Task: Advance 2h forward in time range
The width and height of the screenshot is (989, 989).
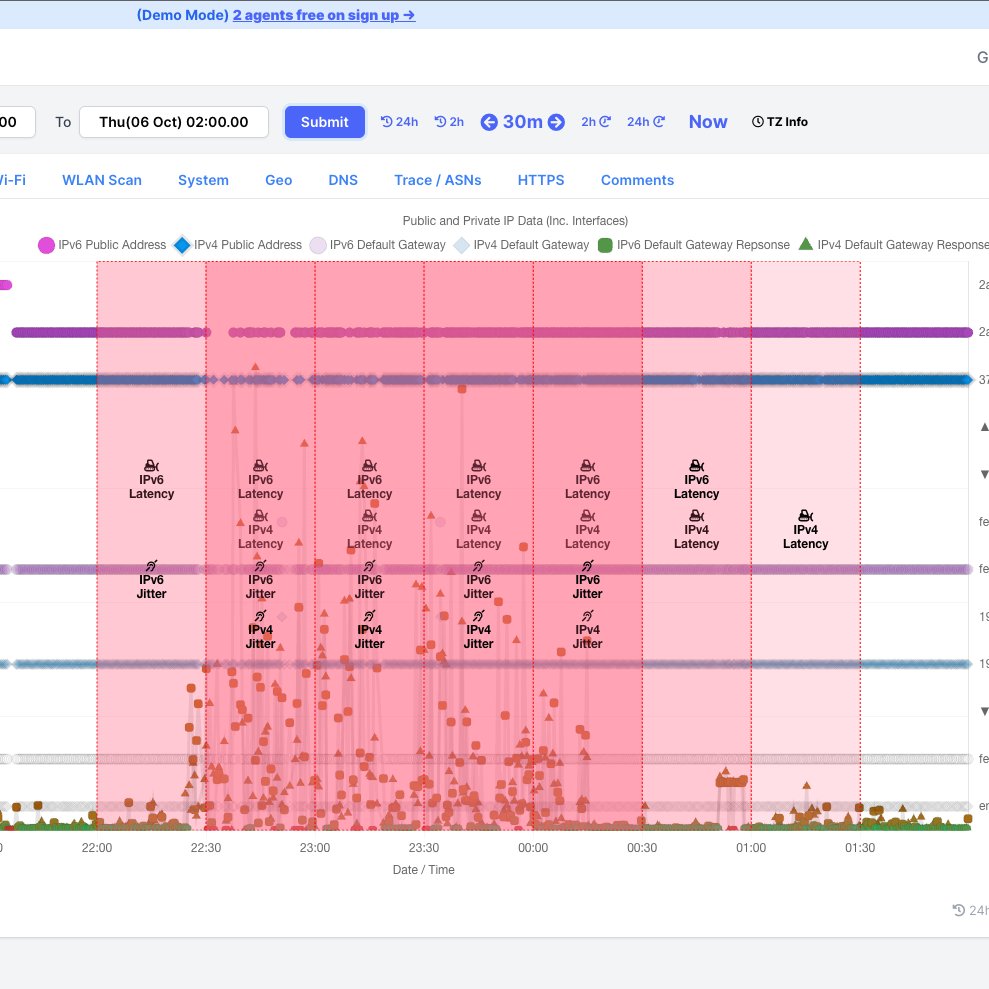Action: [x=596, y=122]
